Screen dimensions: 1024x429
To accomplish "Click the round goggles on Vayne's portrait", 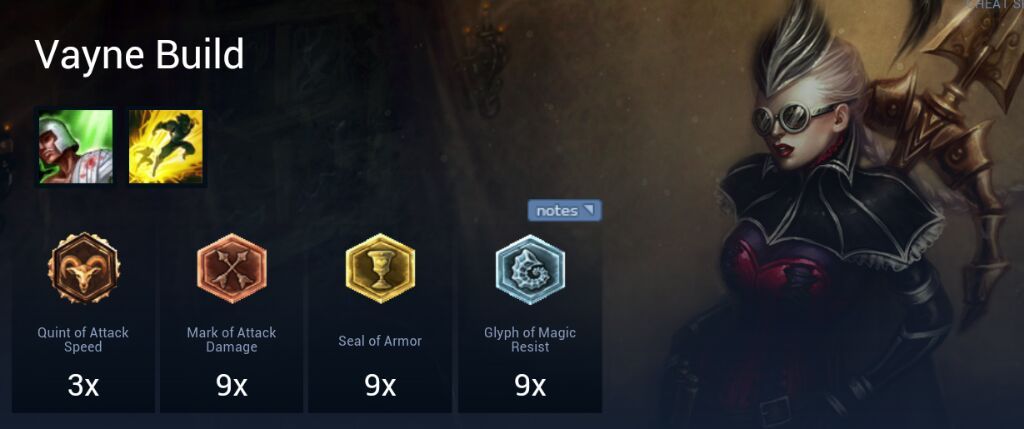I will [793, 118].
